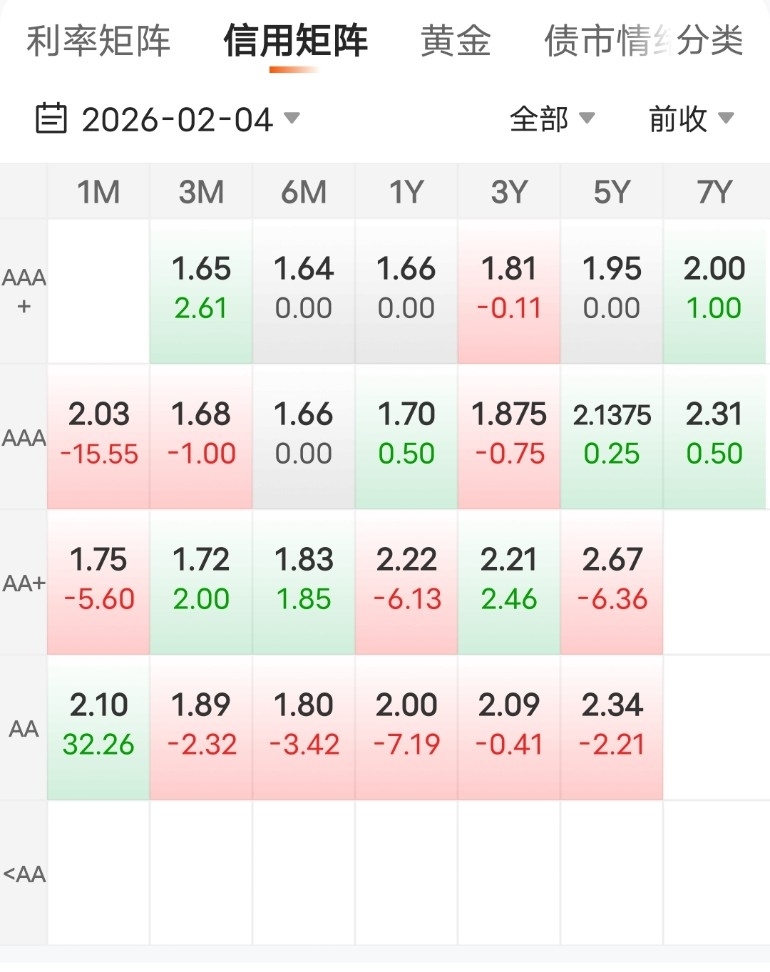Open the AAA+ 3M cell showing 1.65

click(201, 290)
